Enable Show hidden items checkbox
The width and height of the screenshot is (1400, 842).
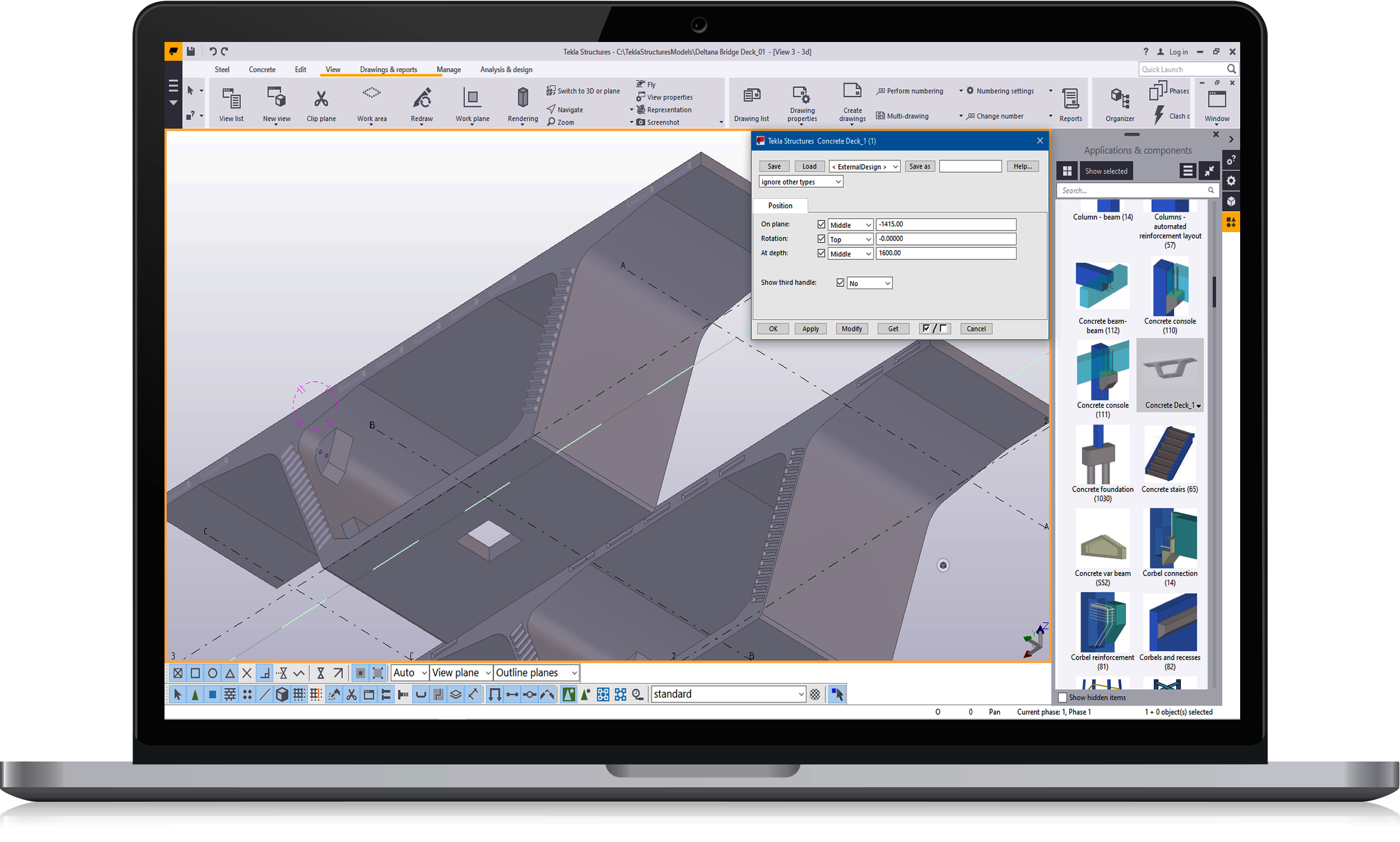click(1063, 697)
